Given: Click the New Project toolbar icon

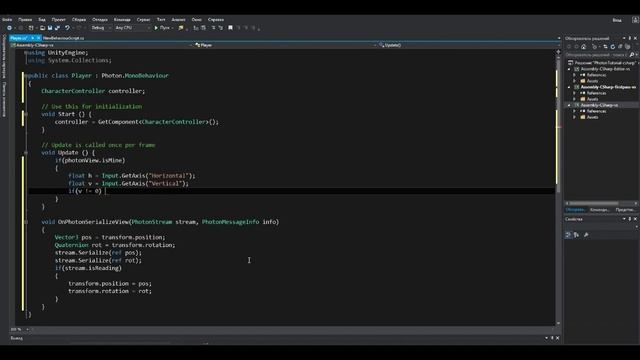Looking at the screenshot, I should tap(31, 28).
